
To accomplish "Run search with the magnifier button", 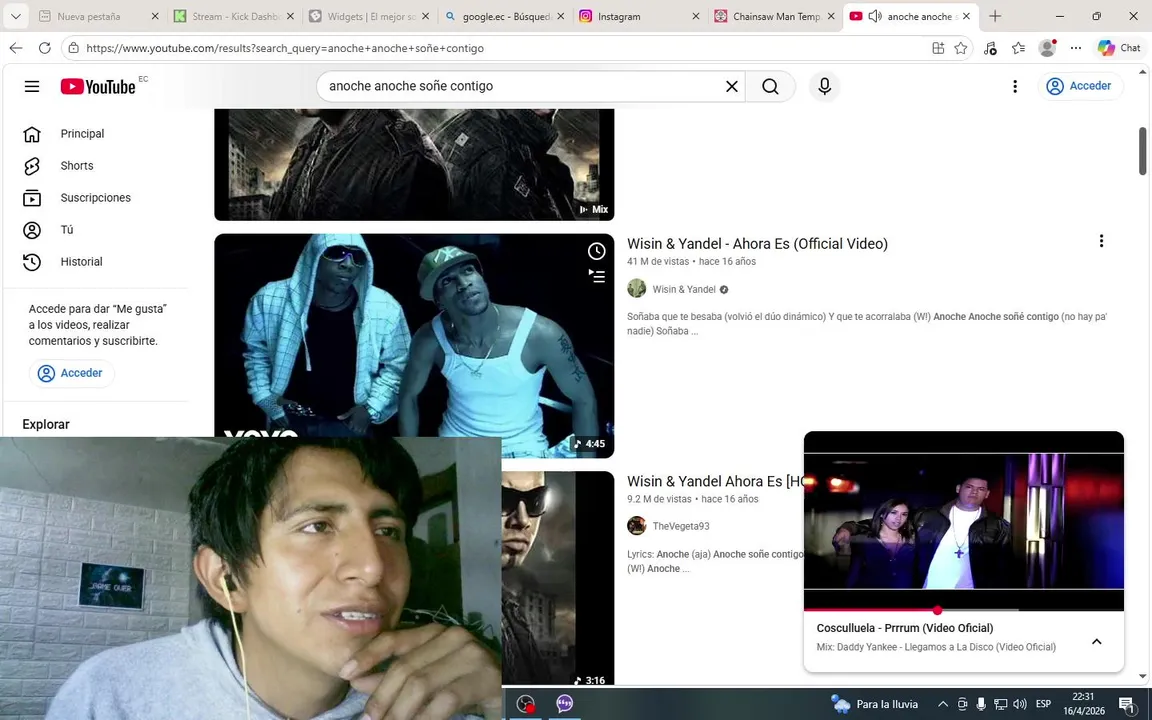I will (x=770, y=86).
